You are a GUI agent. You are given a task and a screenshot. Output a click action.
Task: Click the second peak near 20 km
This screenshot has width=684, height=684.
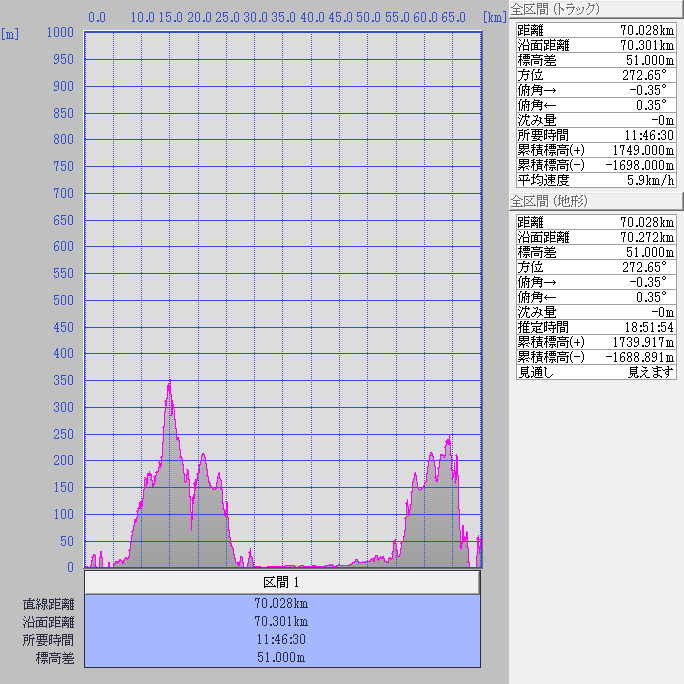pyautogui.click(x=203, y=455)
